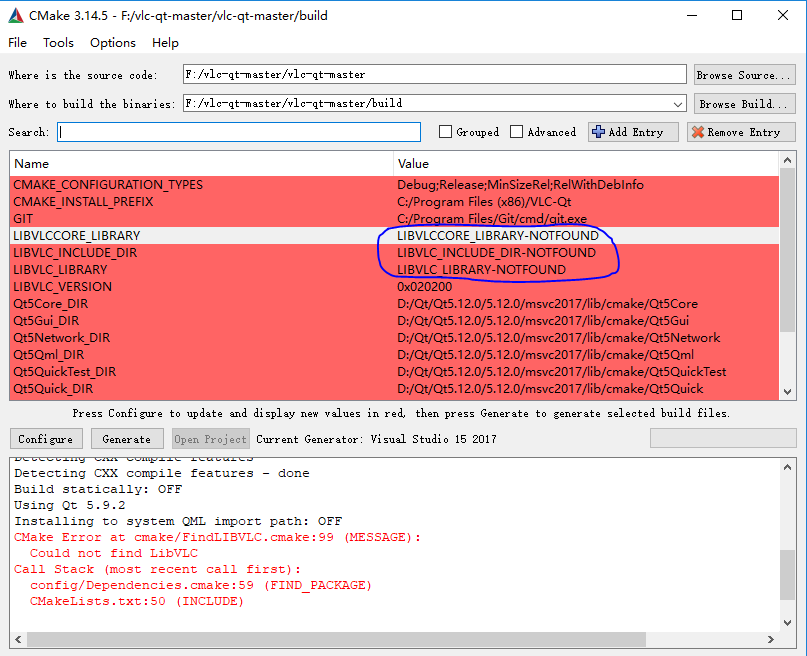Screen dimensions: 807x656
Task: Click the LIBVLC_INCLUDE_DIR-NOTFOUND value
Action: coord(496,253)
